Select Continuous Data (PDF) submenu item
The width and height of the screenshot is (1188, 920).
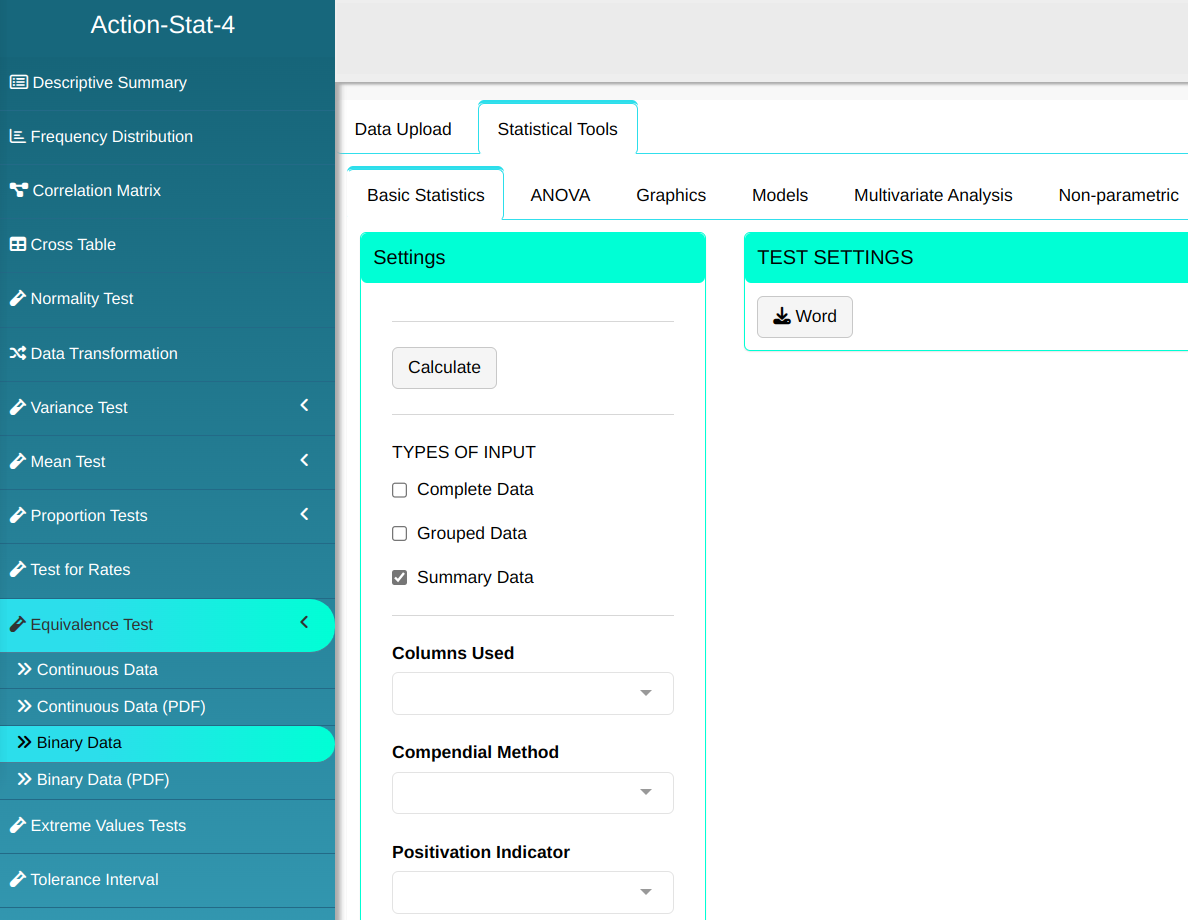click(x=121, y=707)
